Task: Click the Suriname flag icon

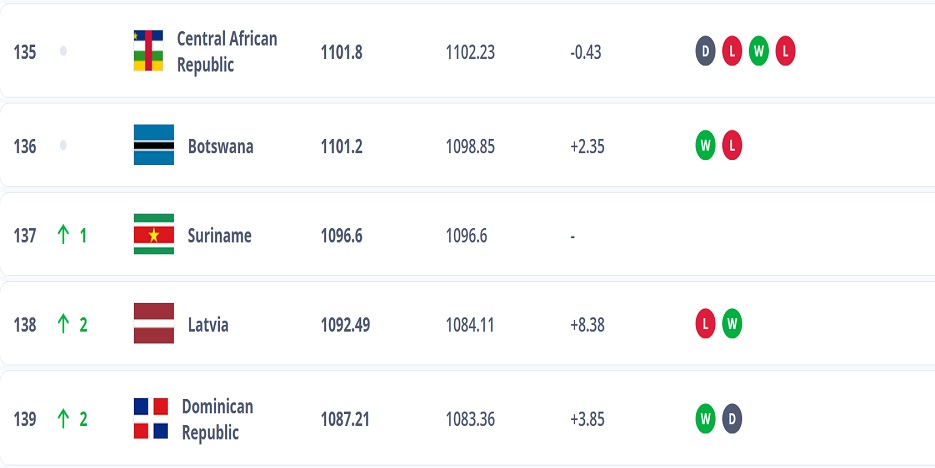Action: pos(153,235)
